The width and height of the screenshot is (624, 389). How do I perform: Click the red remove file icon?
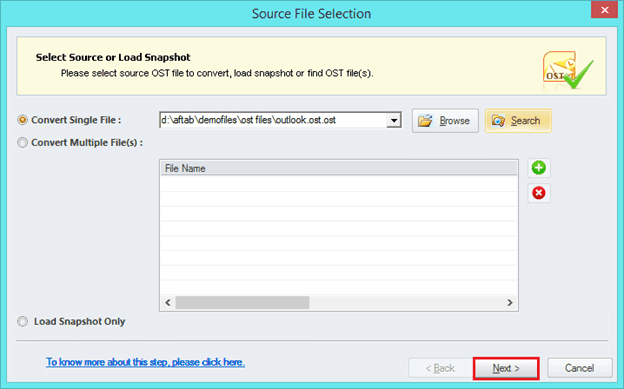[539, 193]
